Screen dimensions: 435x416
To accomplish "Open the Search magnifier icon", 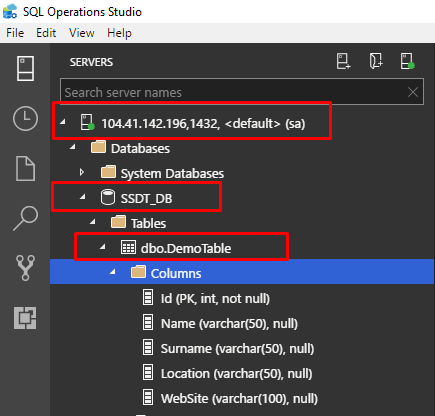I will [25, 218].
